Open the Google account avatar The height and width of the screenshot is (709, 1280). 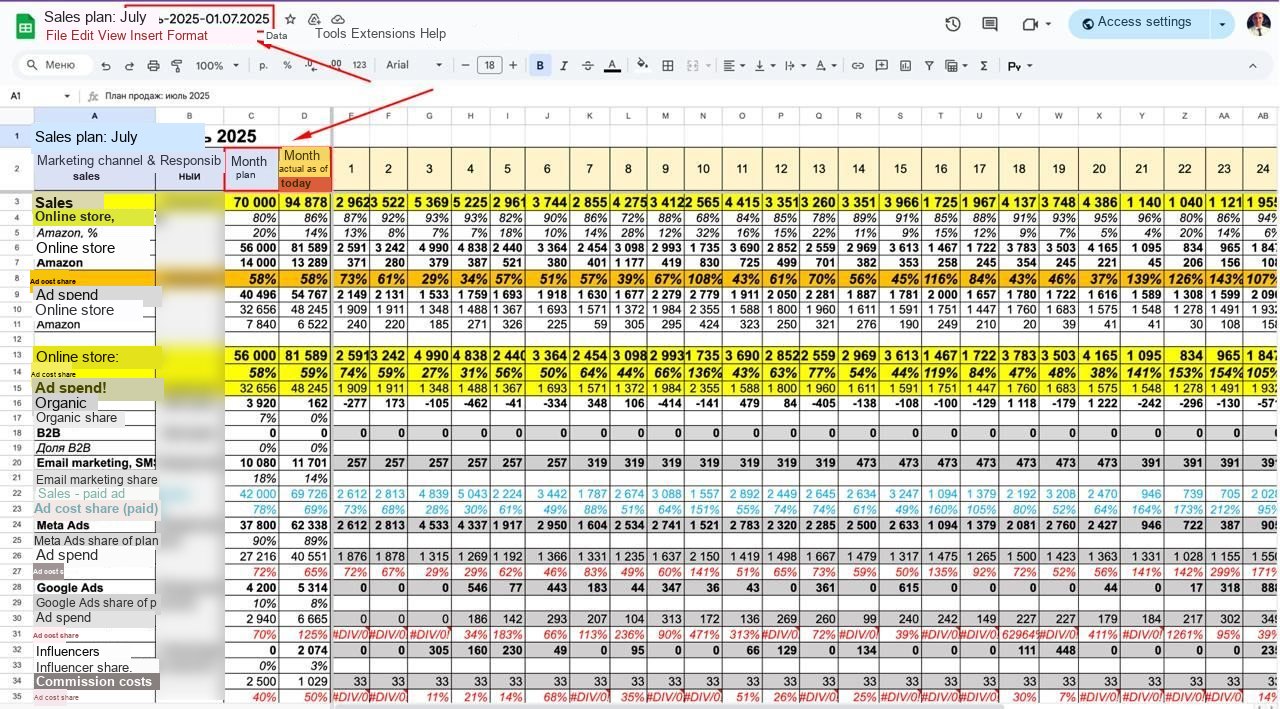tap(1258, 24)
